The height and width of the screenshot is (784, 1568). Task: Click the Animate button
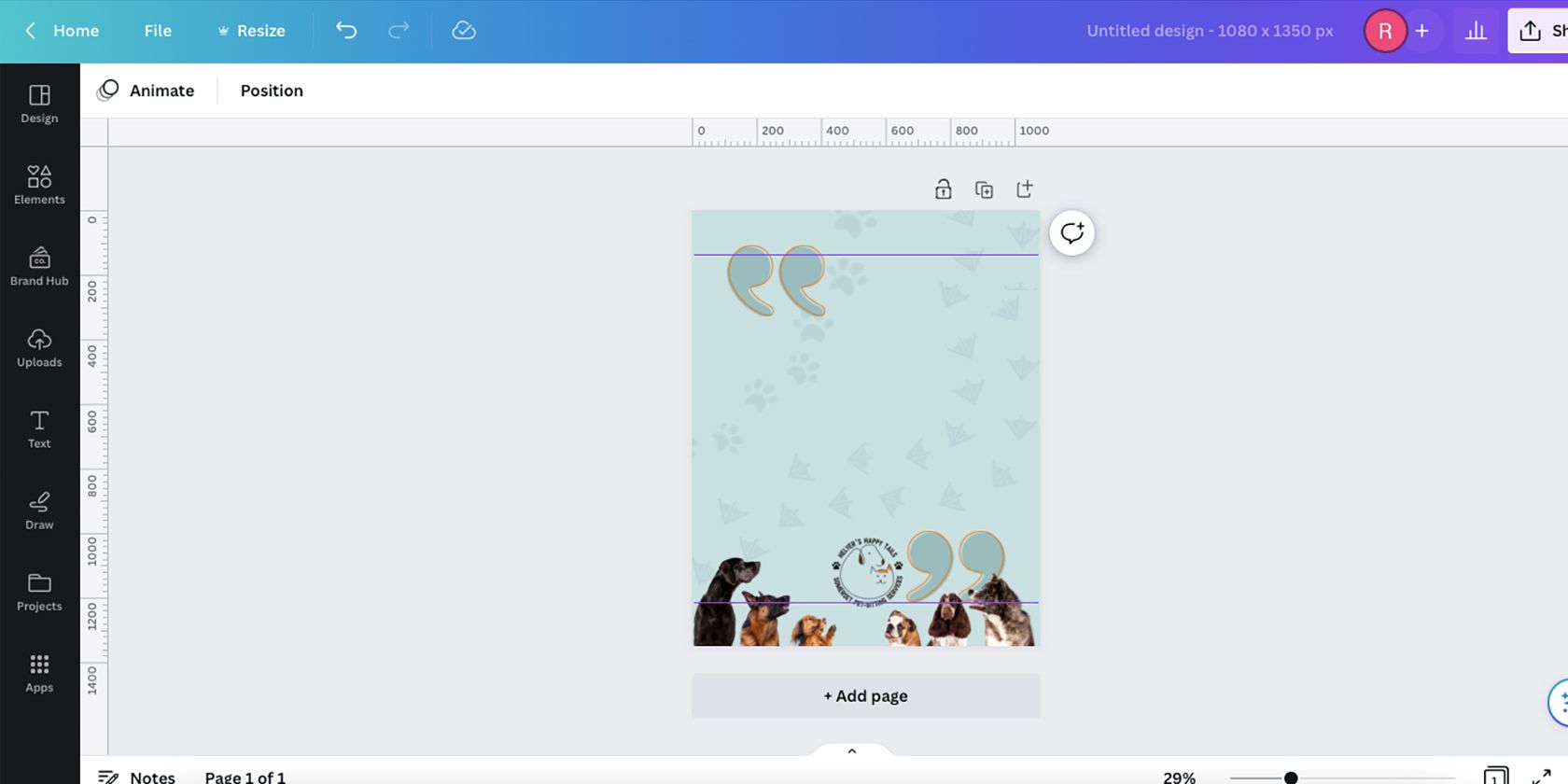(147, 91)
